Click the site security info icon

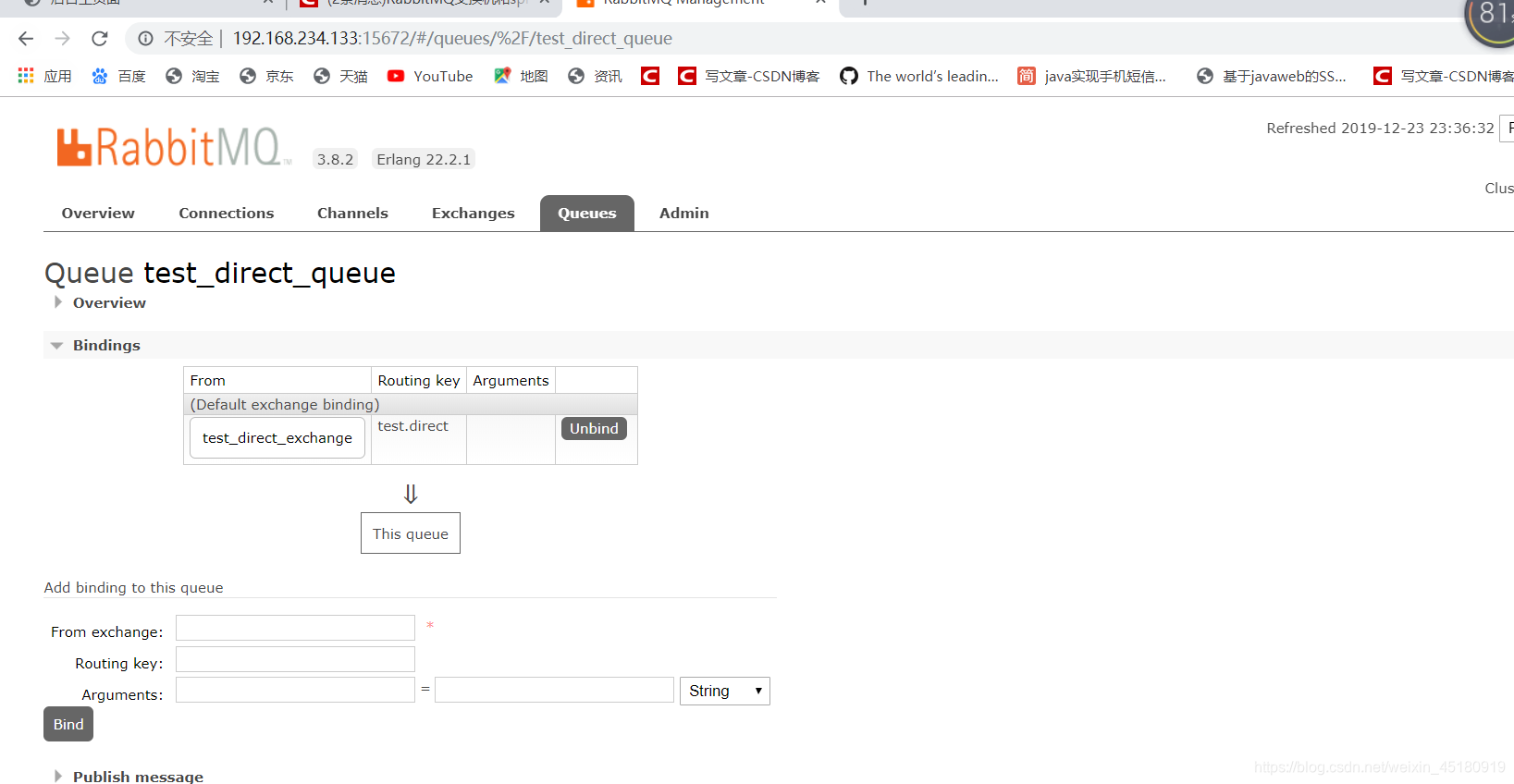pyautogui.click(x=145, y=39)
